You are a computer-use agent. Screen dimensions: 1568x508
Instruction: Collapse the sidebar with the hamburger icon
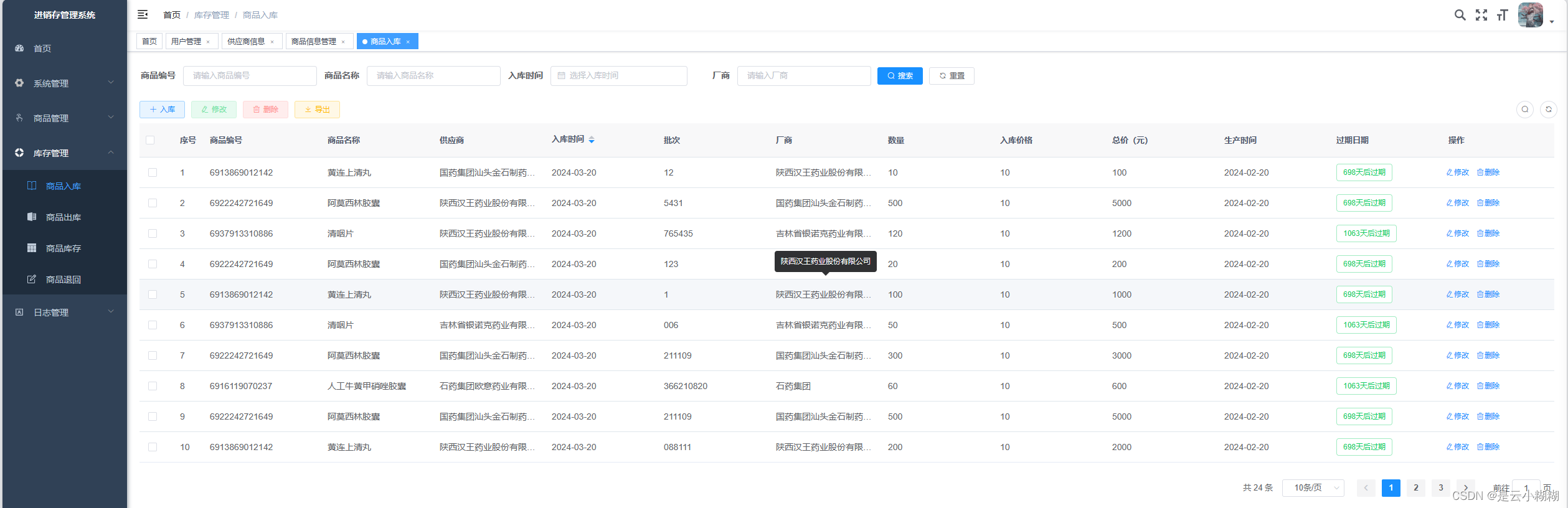tap(143, 14)
